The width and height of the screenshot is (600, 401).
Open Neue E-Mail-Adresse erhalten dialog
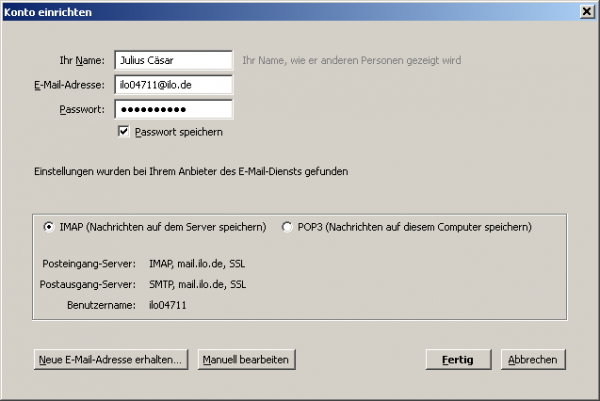[x=111, y=359]
